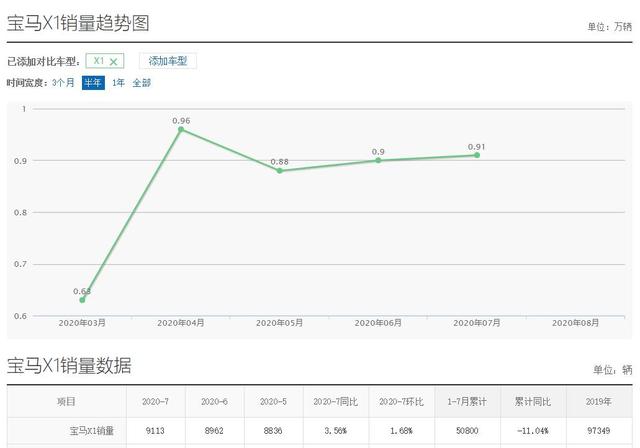Click the 累计同比 column header
The width and height of the screenshot is (640, 448).
(x=533, y=401)
